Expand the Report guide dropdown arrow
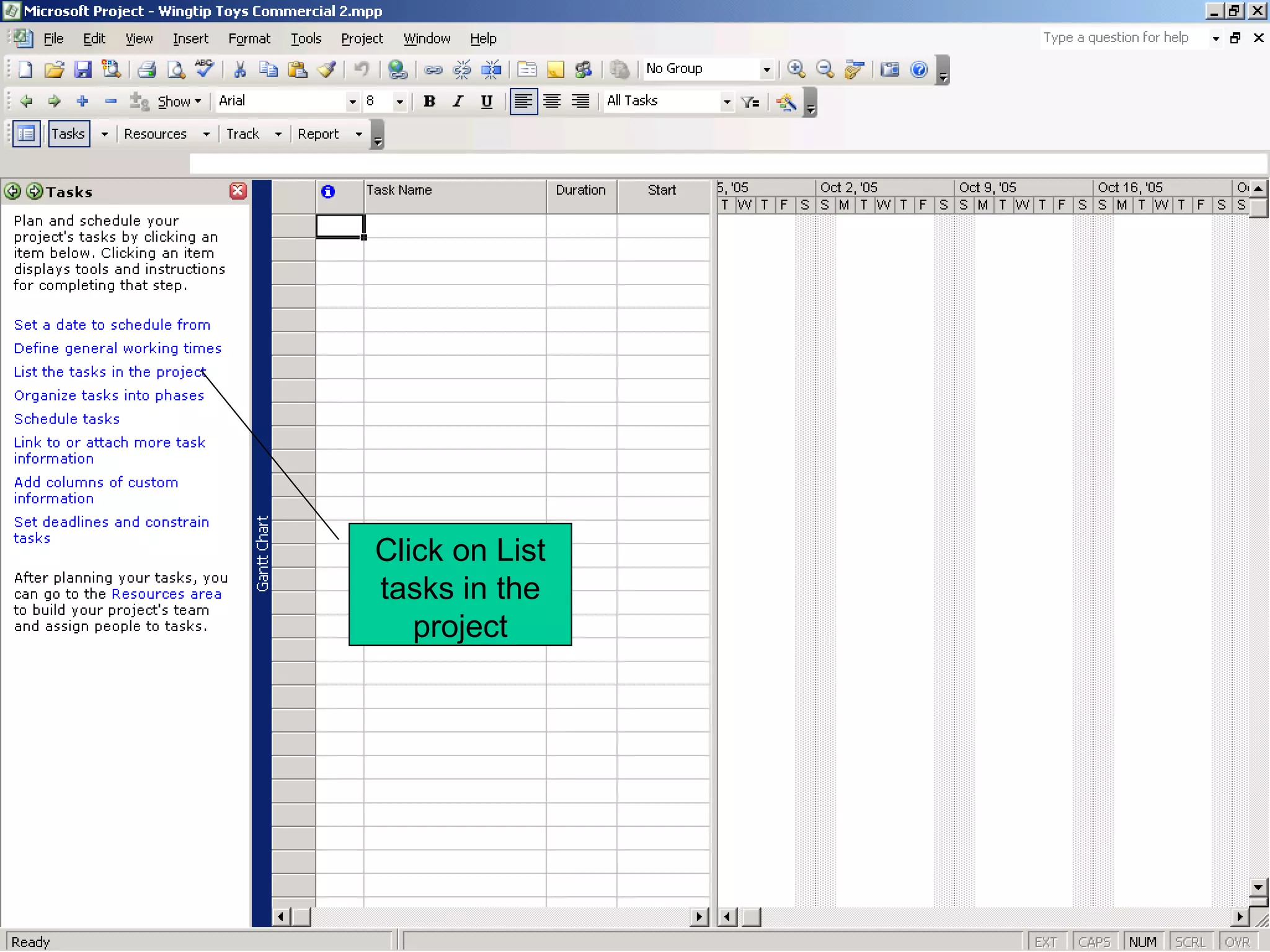Screen dimensions: 1270x952 click(x=358, y=134)
